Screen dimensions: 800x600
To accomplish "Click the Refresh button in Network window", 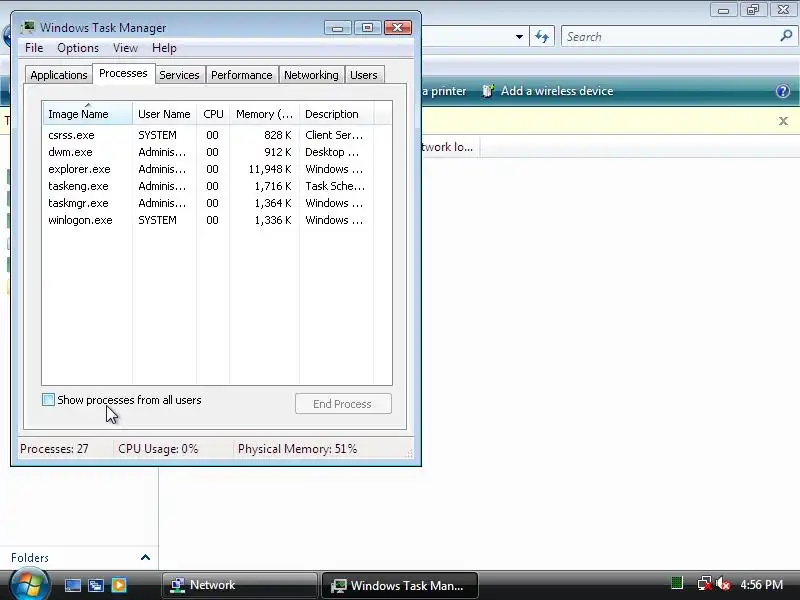I will (542, 37).
